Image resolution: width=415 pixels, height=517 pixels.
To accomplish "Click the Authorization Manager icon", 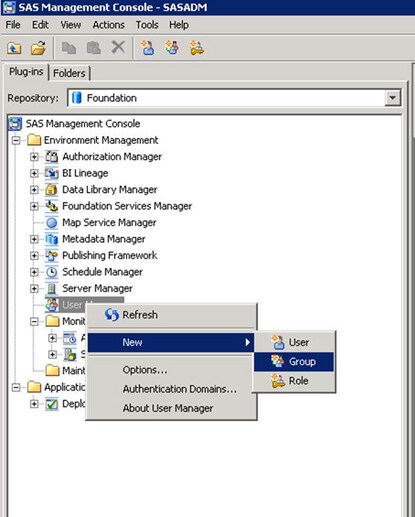I will pos(52,156).
